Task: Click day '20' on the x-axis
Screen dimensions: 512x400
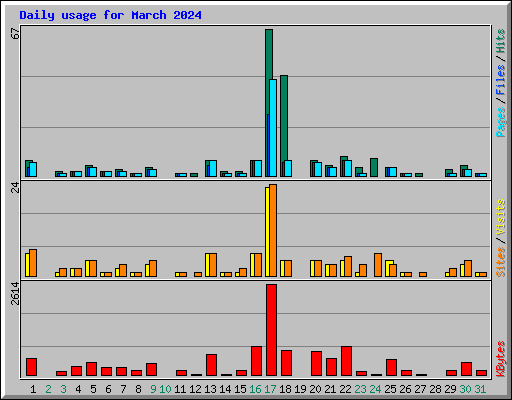Action: (315, 389)
